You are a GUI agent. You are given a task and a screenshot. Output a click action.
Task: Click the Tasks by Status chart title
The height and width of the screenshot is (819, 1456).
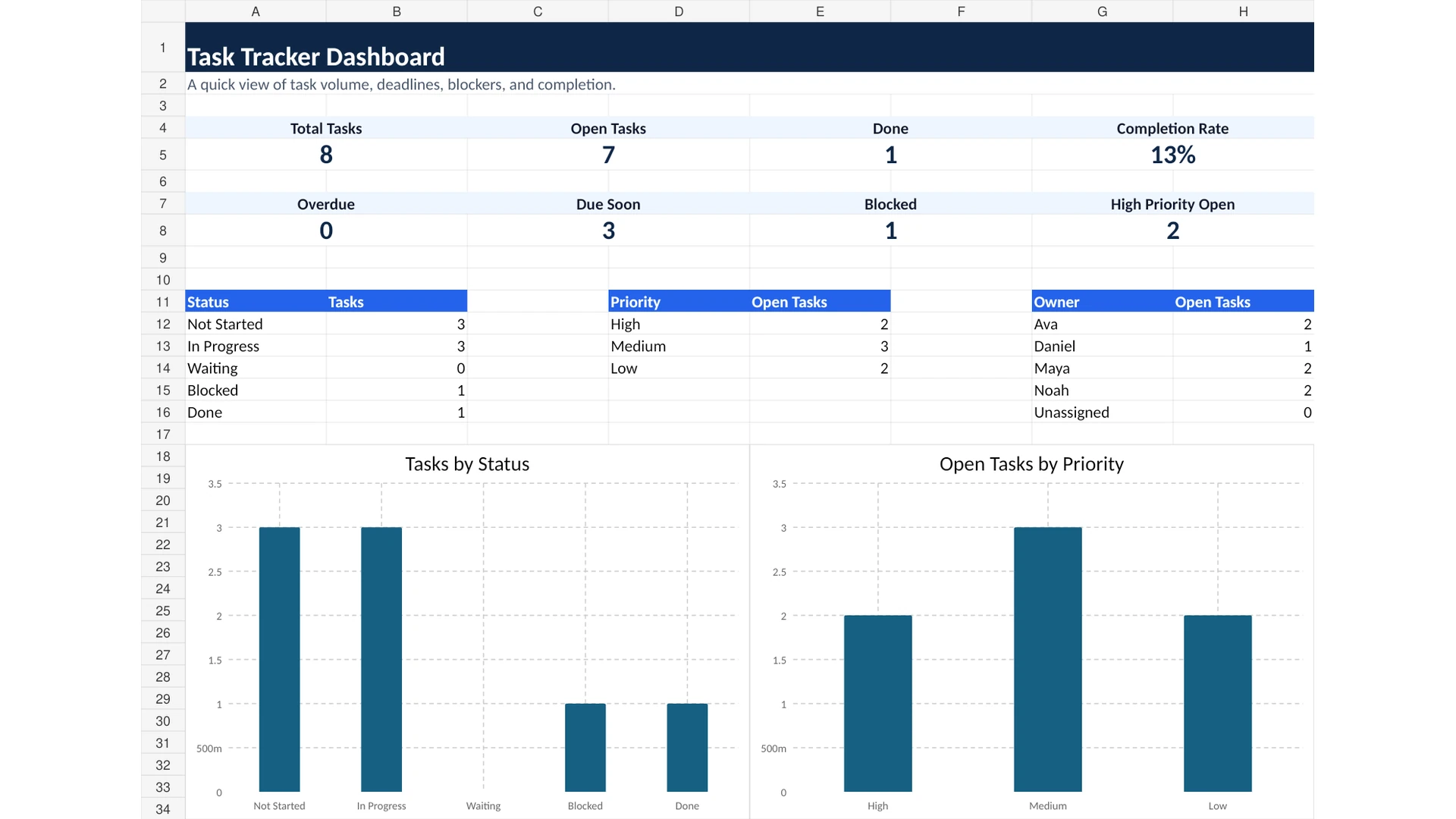tap(467, 464)
